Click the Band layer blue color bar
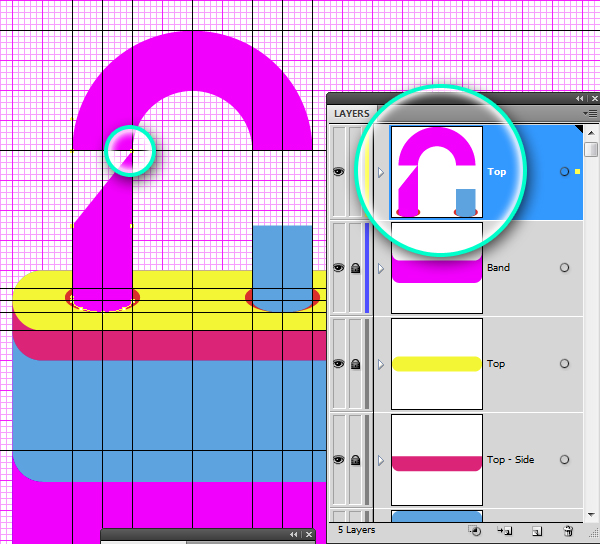The height and width of the screenshot is (544, 600). pos(367,268)
